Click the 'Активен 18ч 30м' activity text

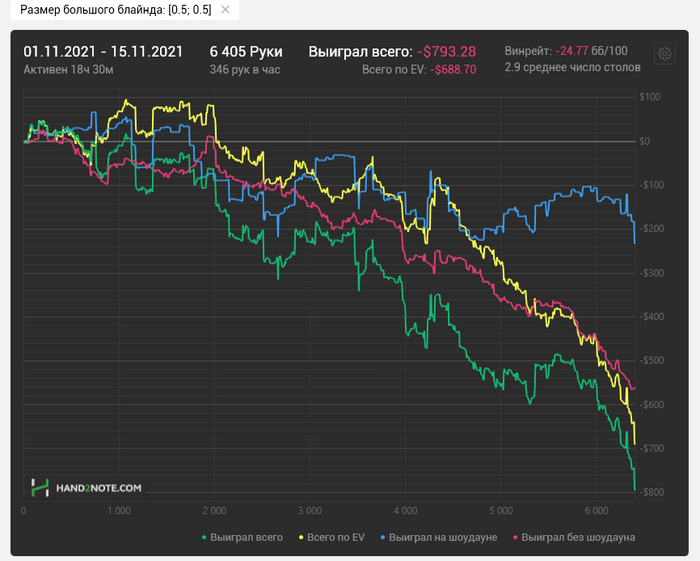[68, 70]
